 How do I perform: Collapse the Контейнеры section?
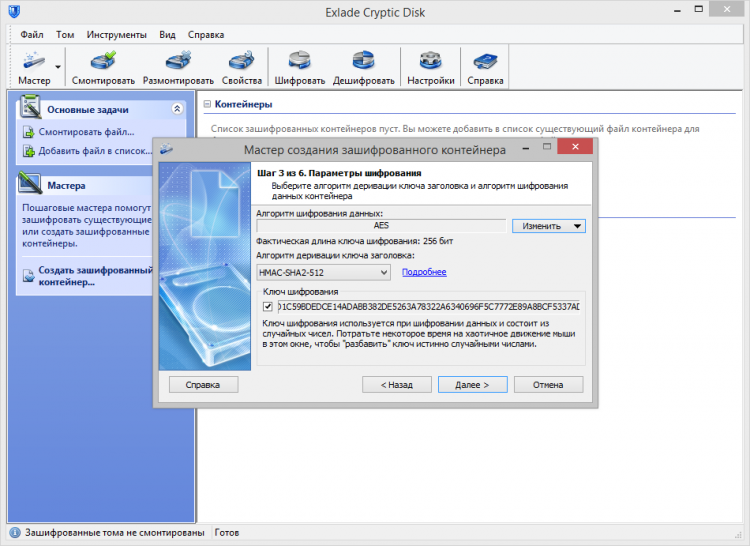(207, 104)
